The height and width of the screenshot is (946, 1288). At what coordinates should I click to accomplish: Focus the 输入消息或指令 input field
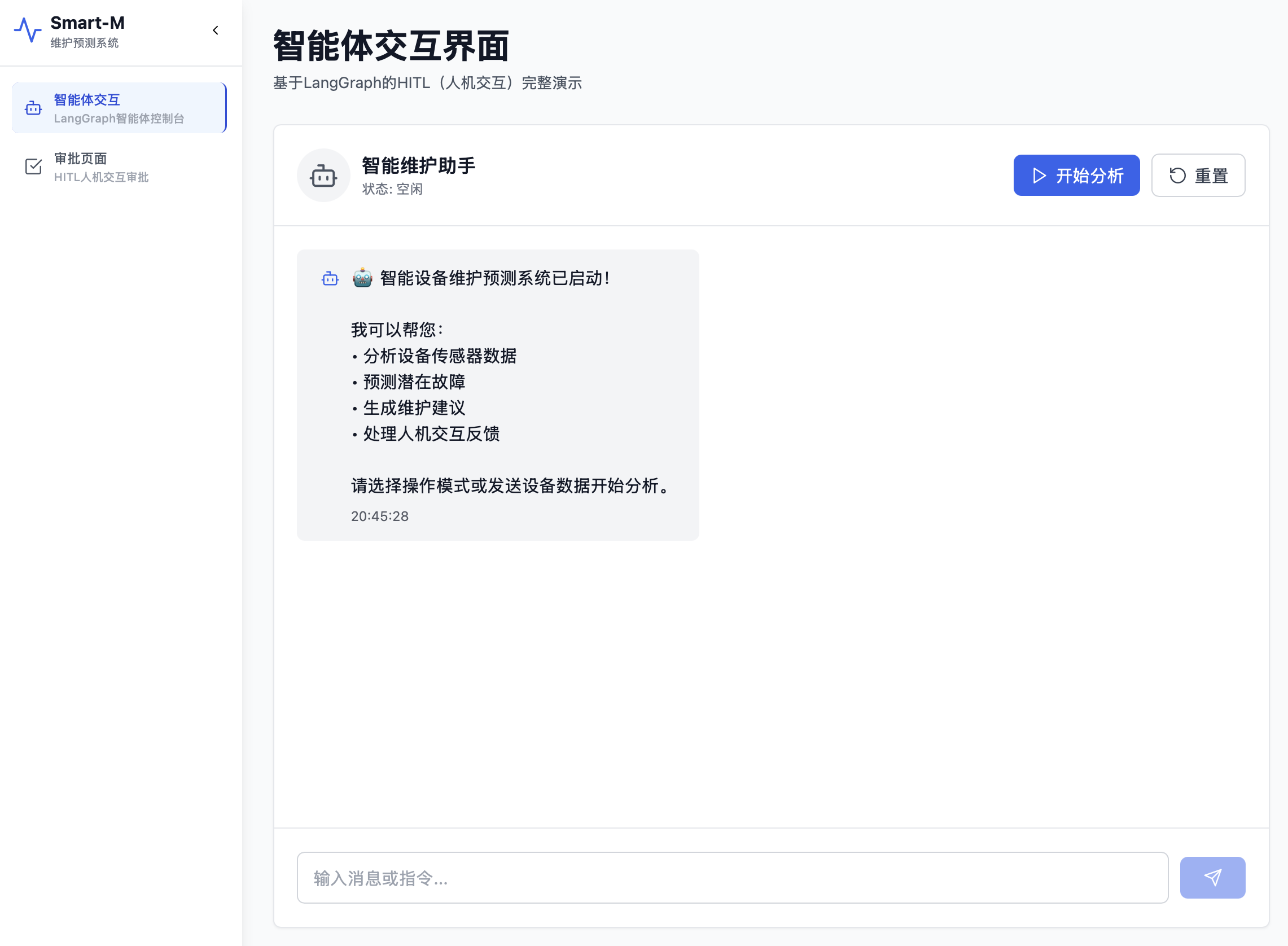pyautogui.click(x=732, y=878)
